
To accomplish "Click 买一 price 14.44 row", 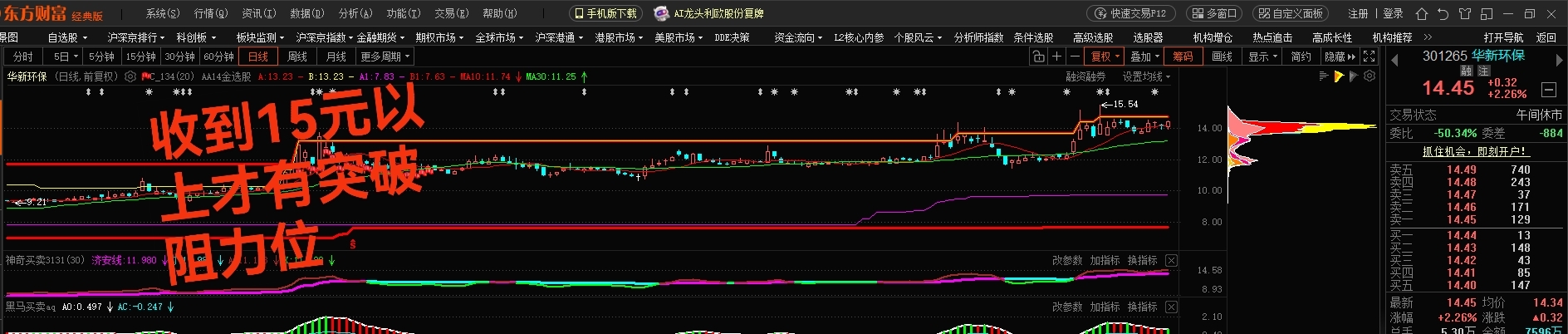I will 1476,235.
